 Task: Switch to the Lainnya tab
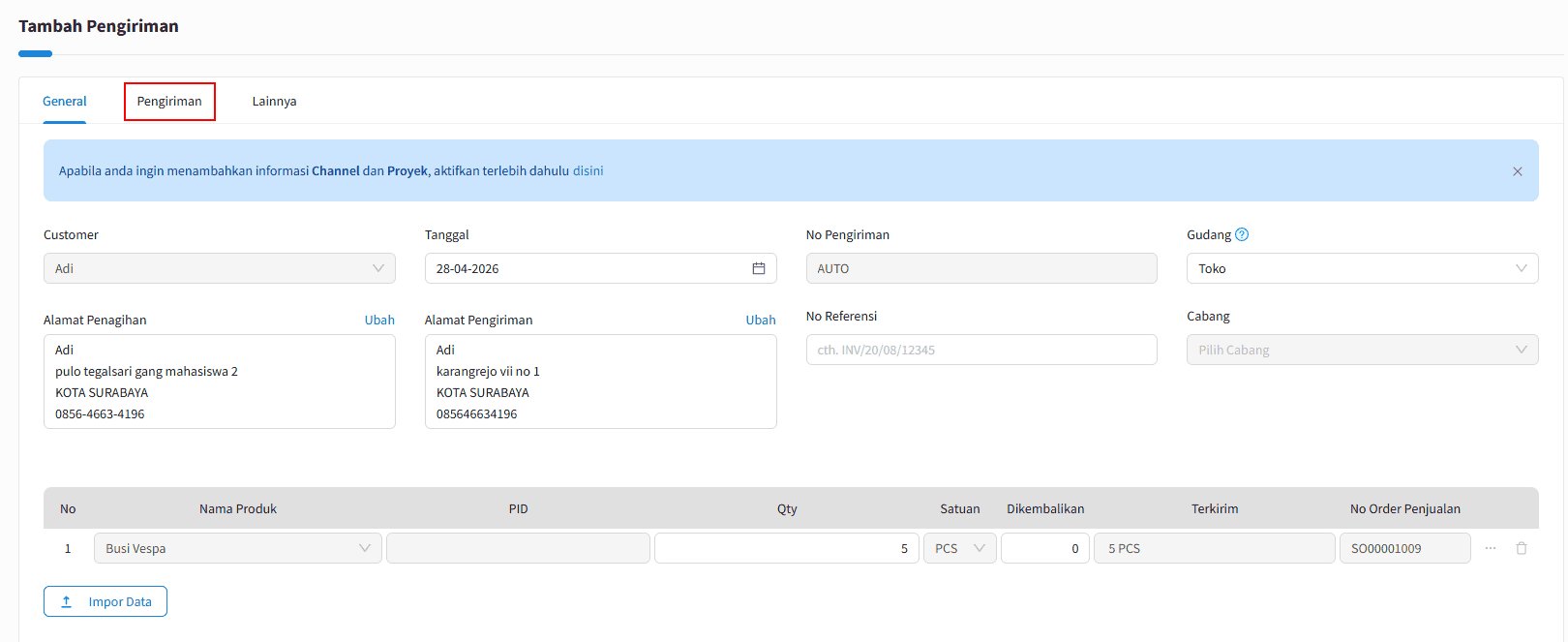point(274,102)
